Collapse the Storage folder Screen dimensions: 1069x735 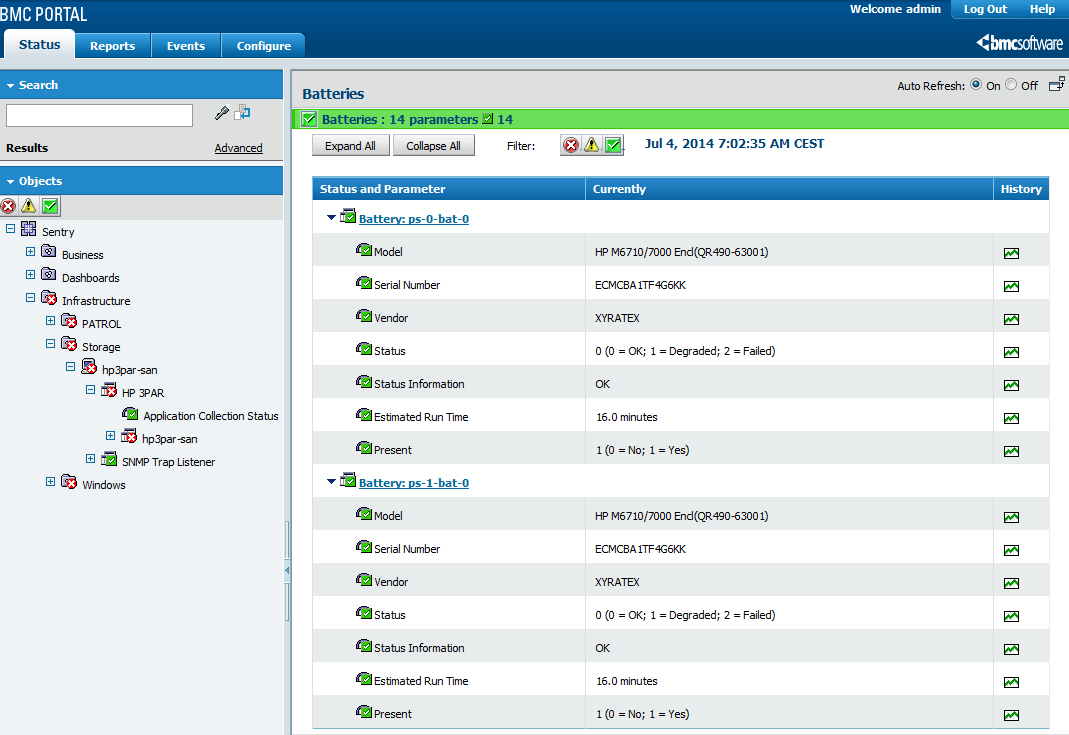click(50, 344)
